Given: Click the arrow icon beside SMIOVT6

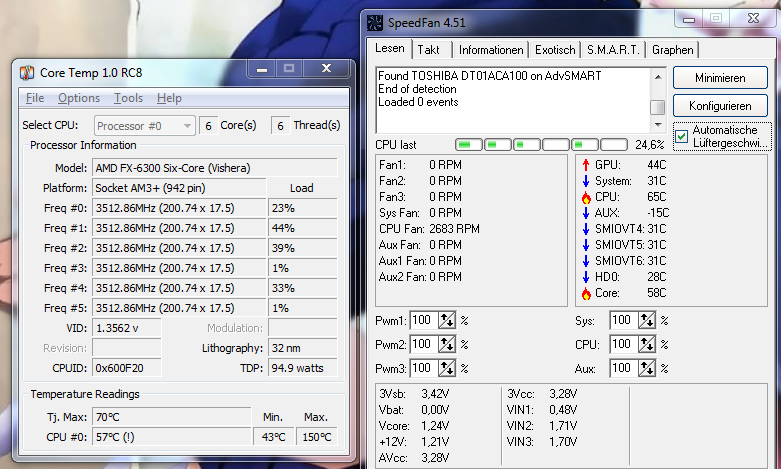Looking at the screenshot, I should (x=586, y=261).
